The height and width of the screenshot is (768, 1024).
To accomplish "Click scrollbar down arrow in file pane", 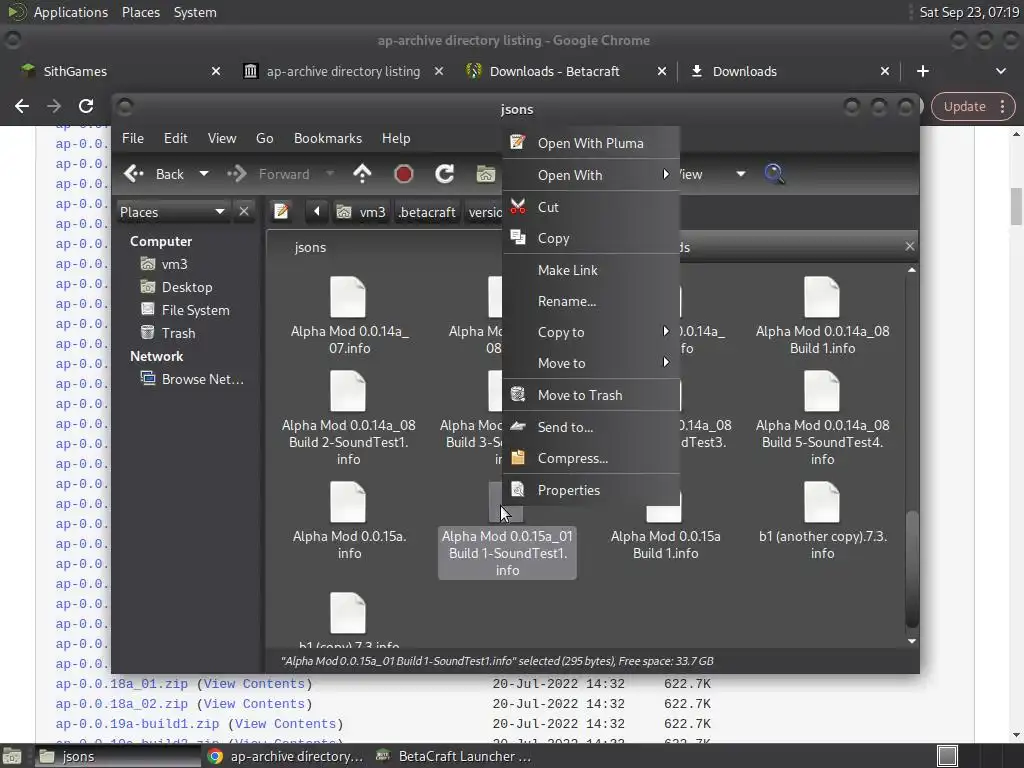I will pyautogui.click(x=912, y=641).
